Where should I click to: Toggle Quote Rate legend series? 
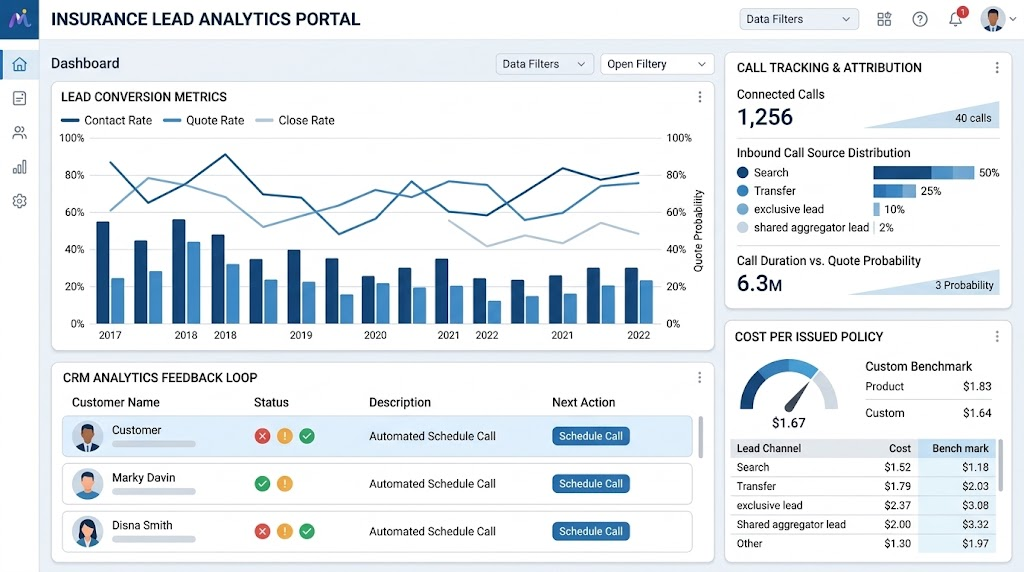[204, 120]
